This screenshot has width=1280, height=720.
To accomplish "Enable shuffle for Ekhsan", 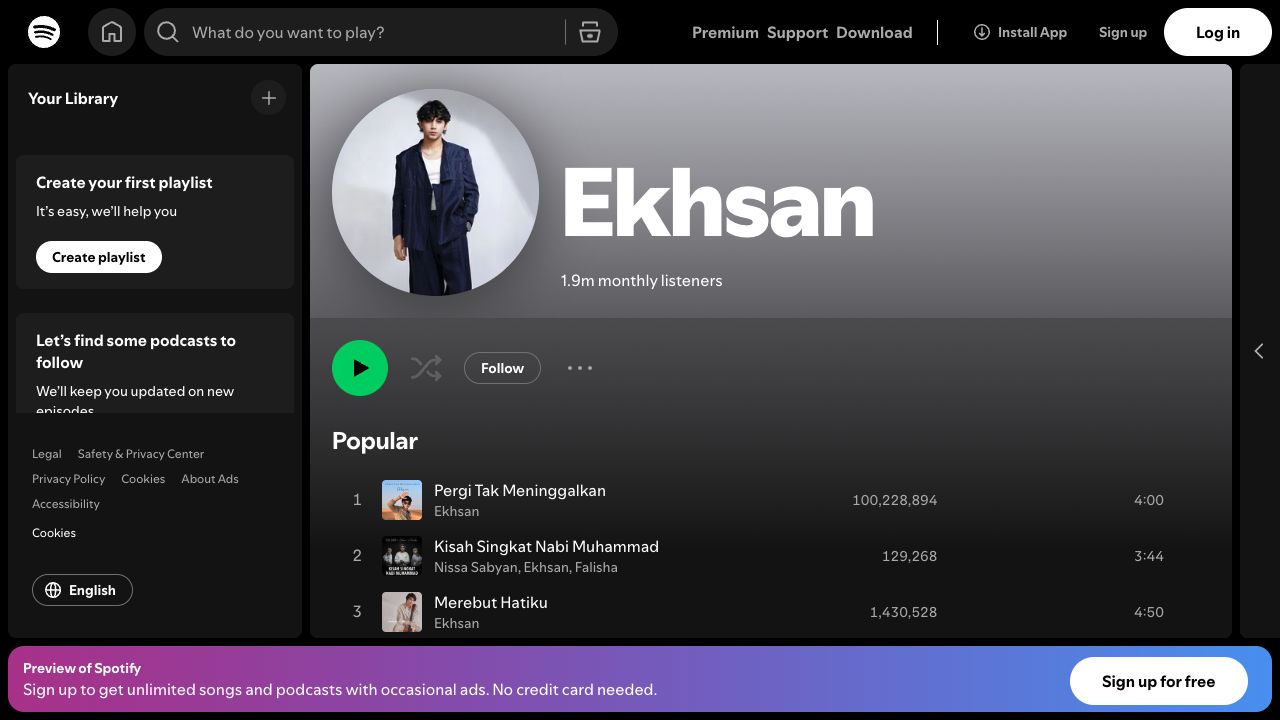I will (426, 368).
